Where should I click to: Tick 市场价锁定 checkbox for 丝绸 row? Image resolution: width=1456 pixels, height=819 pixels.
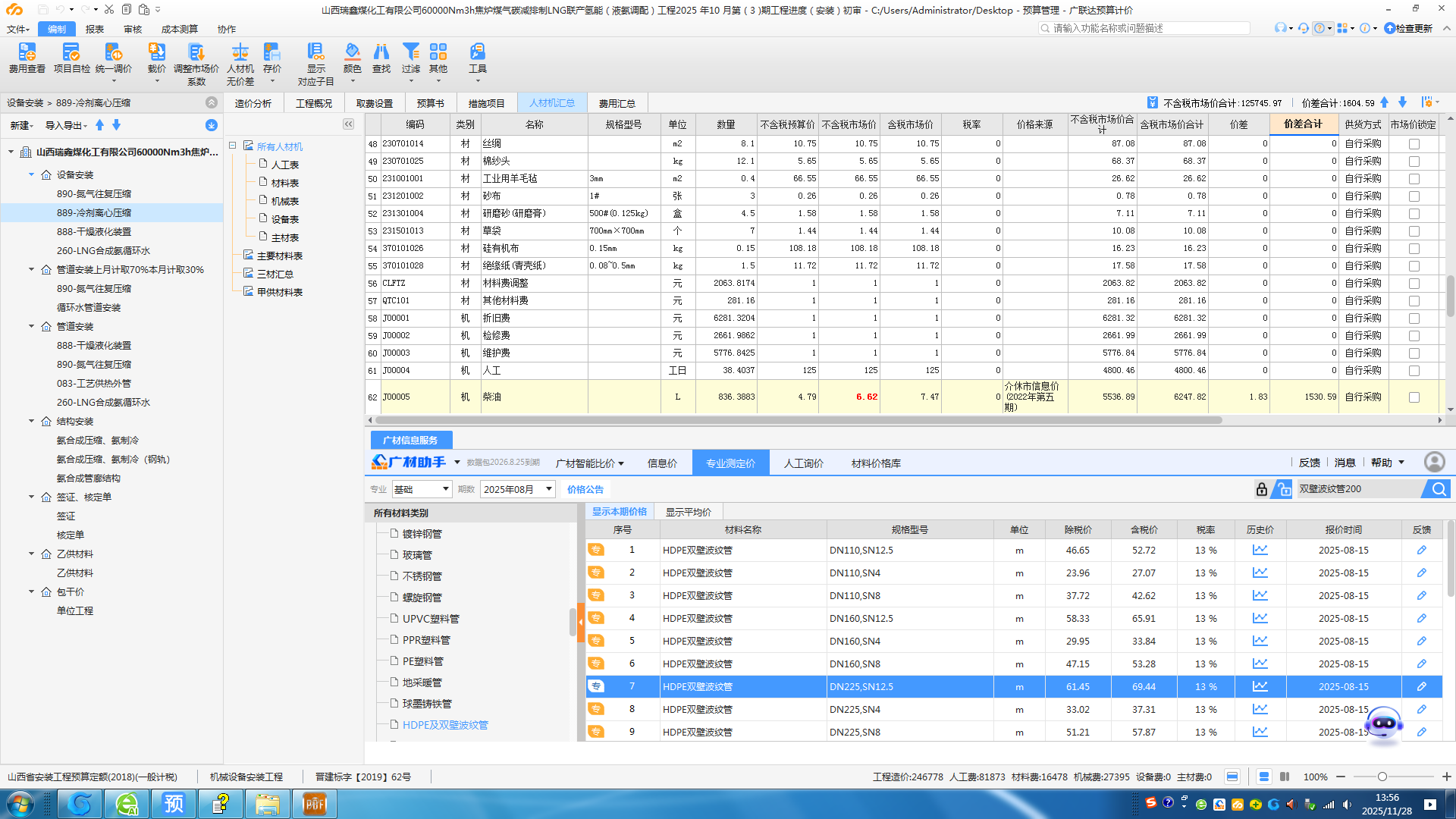[x=1414, y=144]
